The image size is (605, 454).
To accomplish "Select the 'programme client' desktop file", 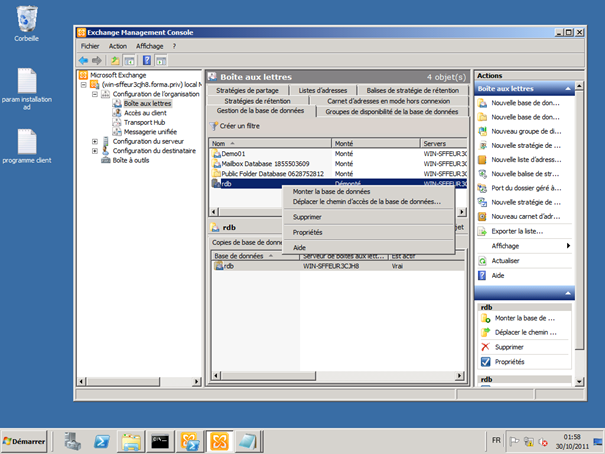I will (27, 146).
